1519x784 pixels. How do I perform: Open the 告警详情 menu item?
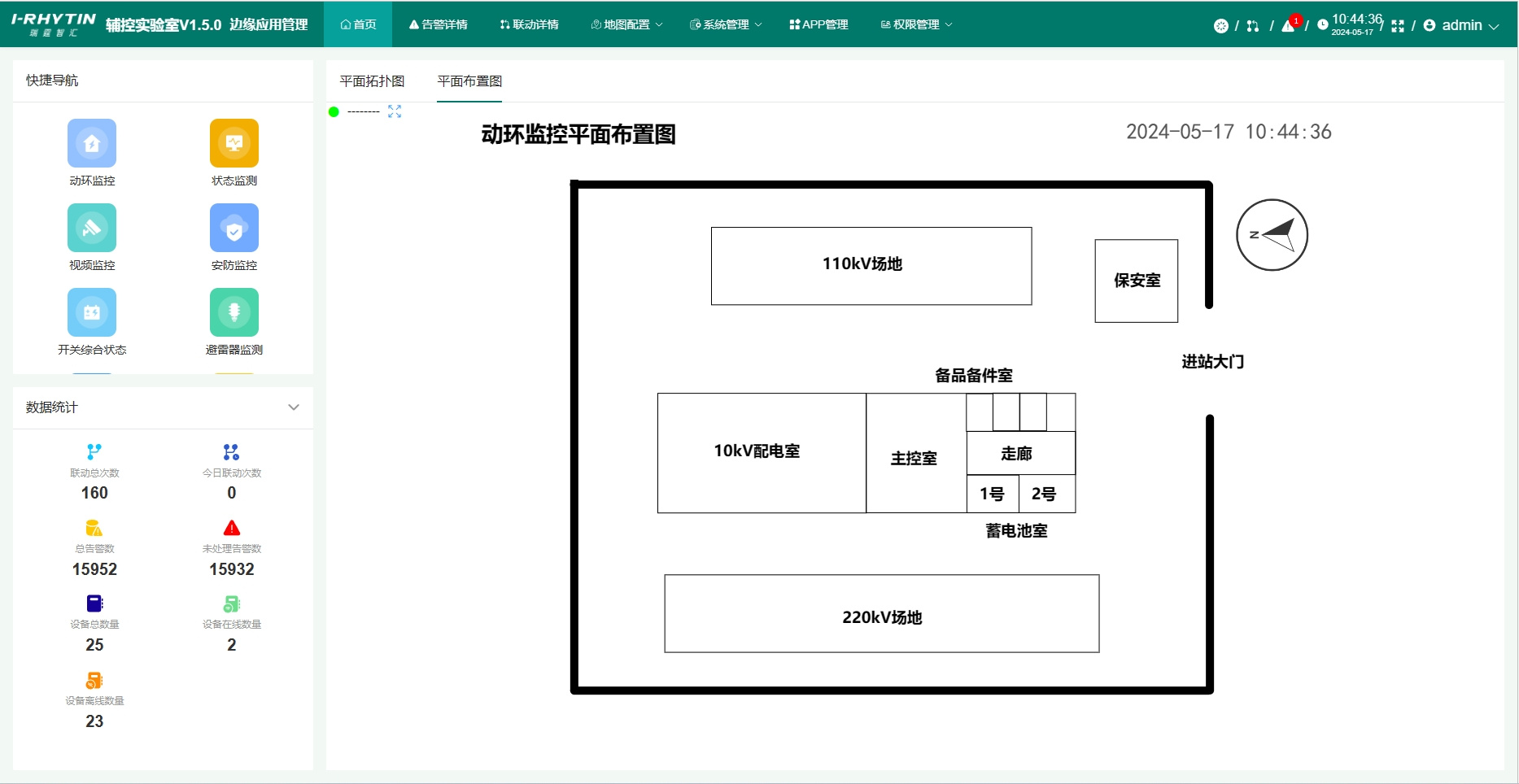tap(440, 24)
